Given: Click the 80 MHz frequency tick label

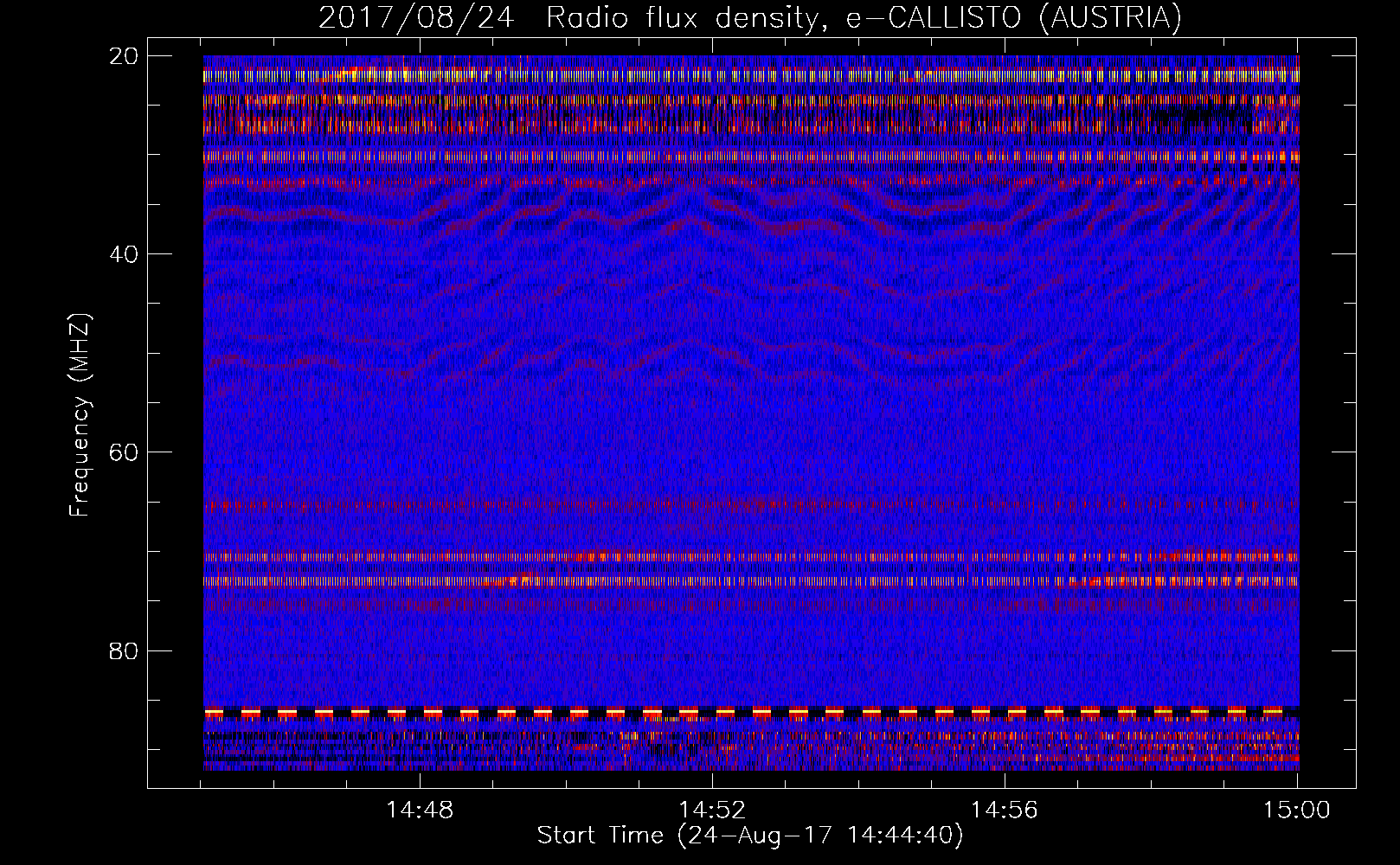Looking at the screenshot, I should 124,650.
